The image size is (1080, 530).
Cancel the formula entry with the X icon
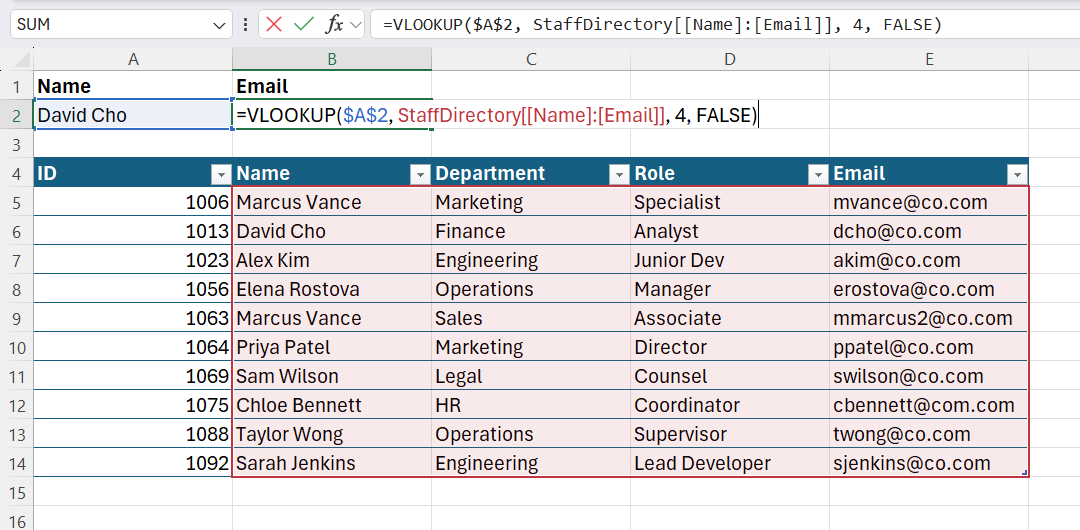pyautogui.click(x=274, y=25)
